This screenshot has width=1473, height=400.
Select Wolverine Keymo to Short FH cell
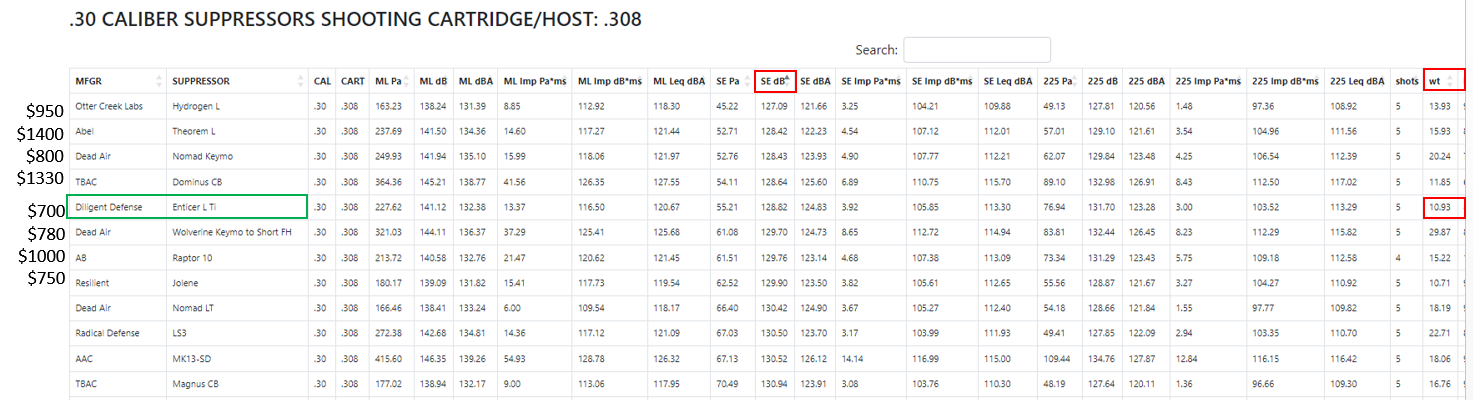237,232
